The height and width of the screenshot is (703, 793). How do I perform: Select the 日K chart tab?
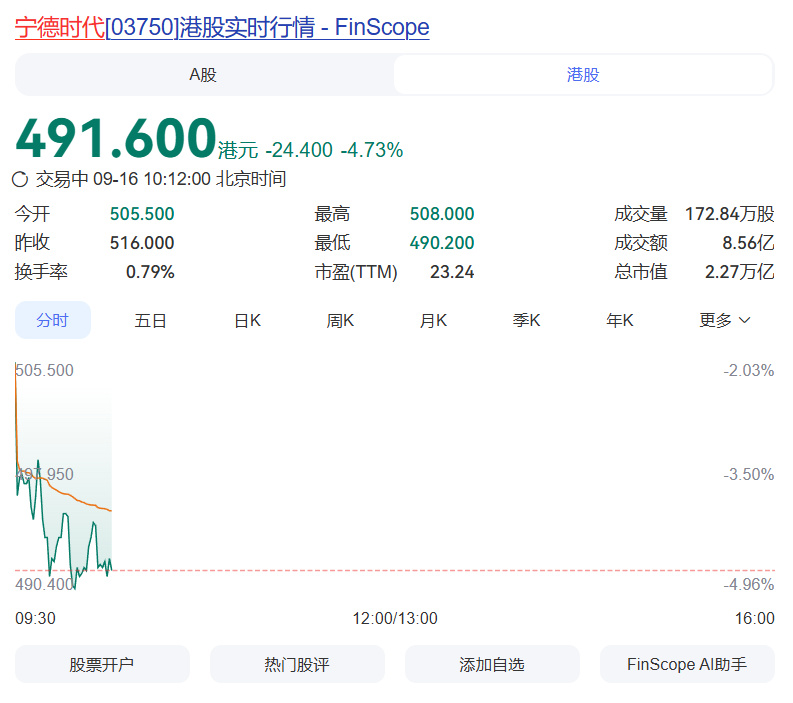tap(247, 321)
